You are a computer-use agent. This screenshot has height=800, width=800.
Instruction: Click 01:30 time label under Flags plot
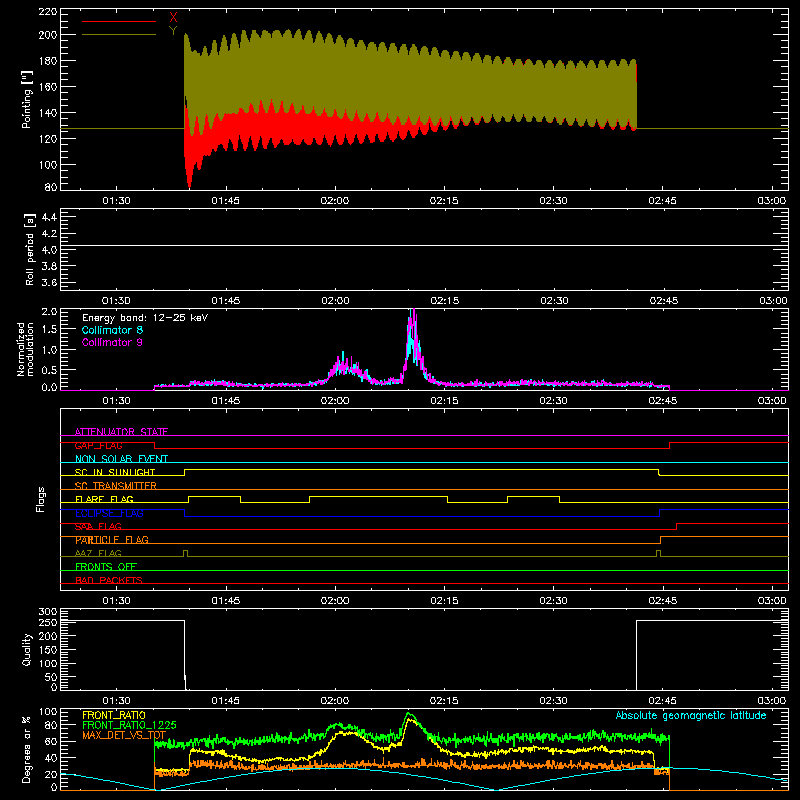click(116, 601)
